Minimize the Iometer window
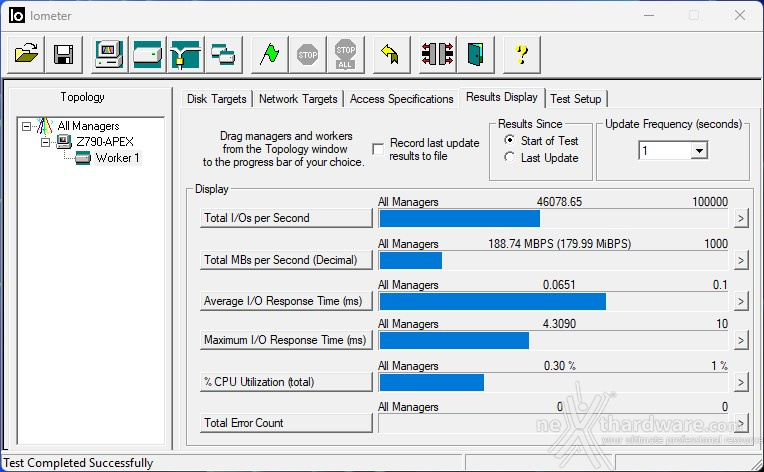 tap(649, 16)
